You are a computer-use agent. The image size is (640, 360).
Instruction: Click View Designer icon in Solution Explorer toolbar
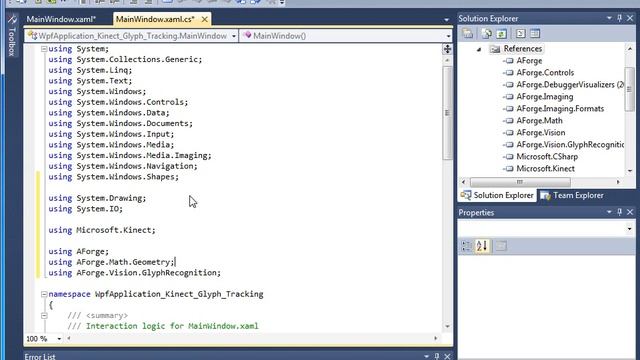[x=535, y=34]
